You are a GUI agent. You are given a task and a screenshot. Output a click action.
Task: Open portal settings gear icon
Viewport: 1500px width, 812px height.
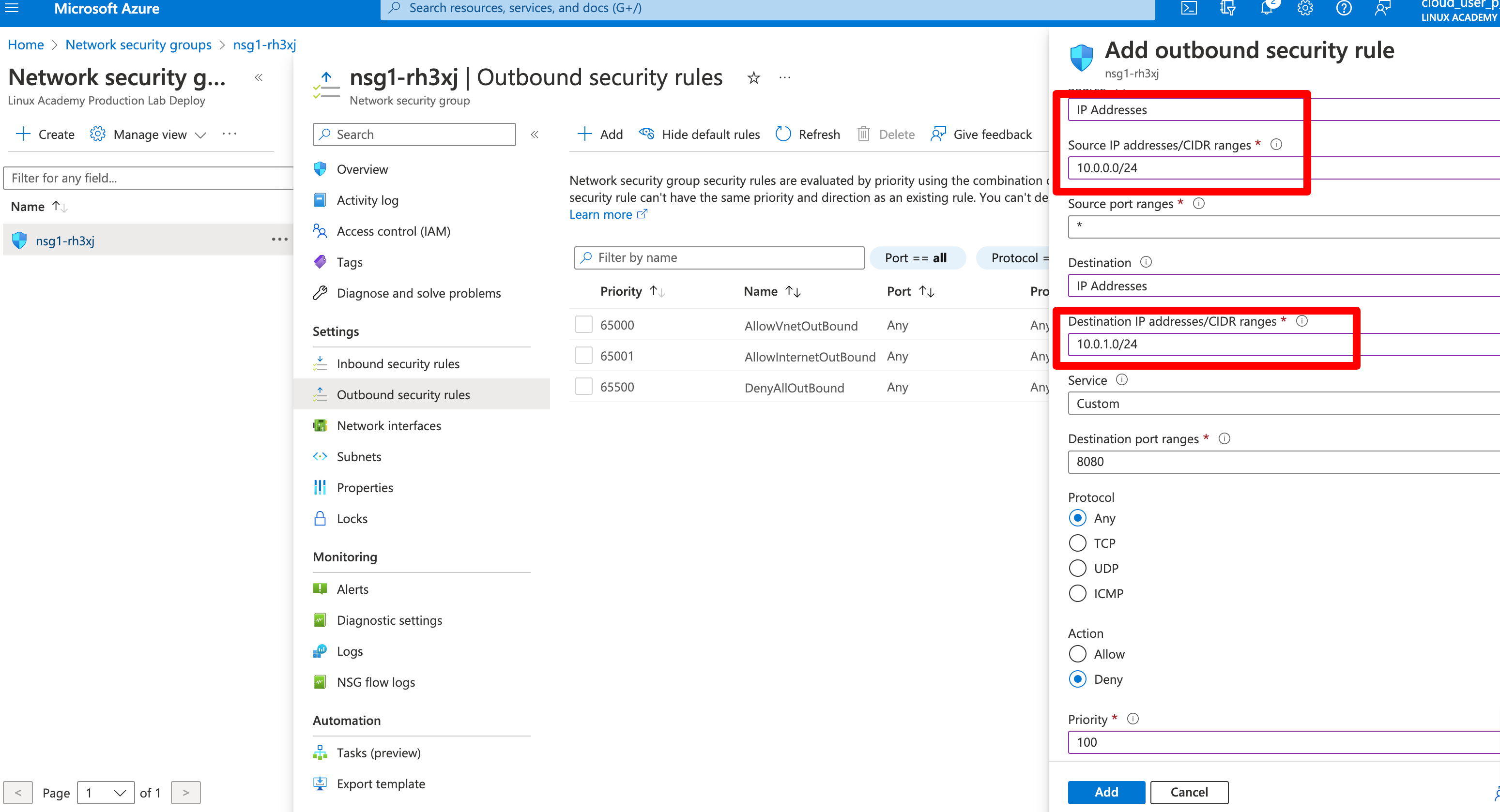coord(1305,8)
